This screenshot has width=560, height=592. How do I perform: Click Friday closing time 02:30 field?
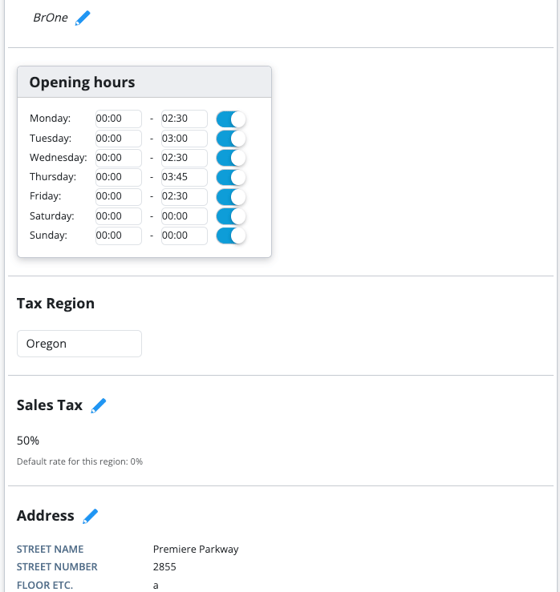click(184, 197)
